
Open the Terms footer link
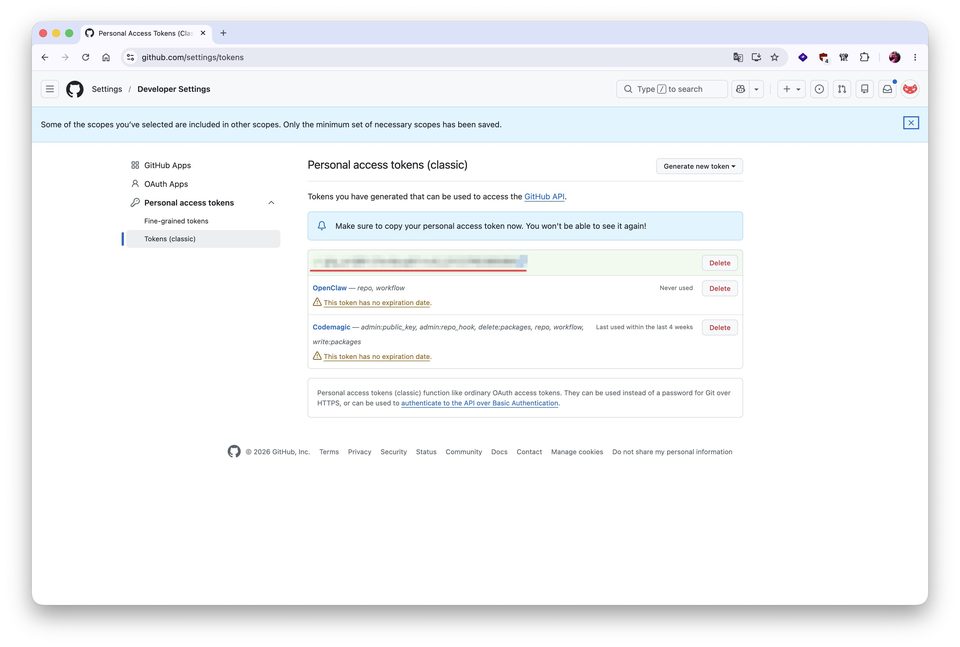(329, 452)
